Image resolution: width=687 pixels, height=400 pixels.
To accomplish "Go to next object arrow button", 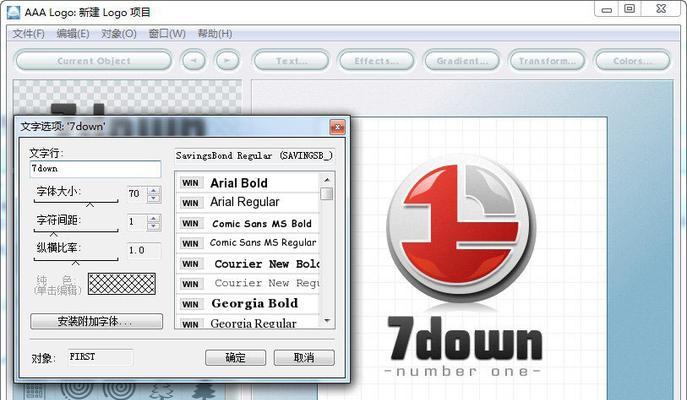I will (227, 61).
